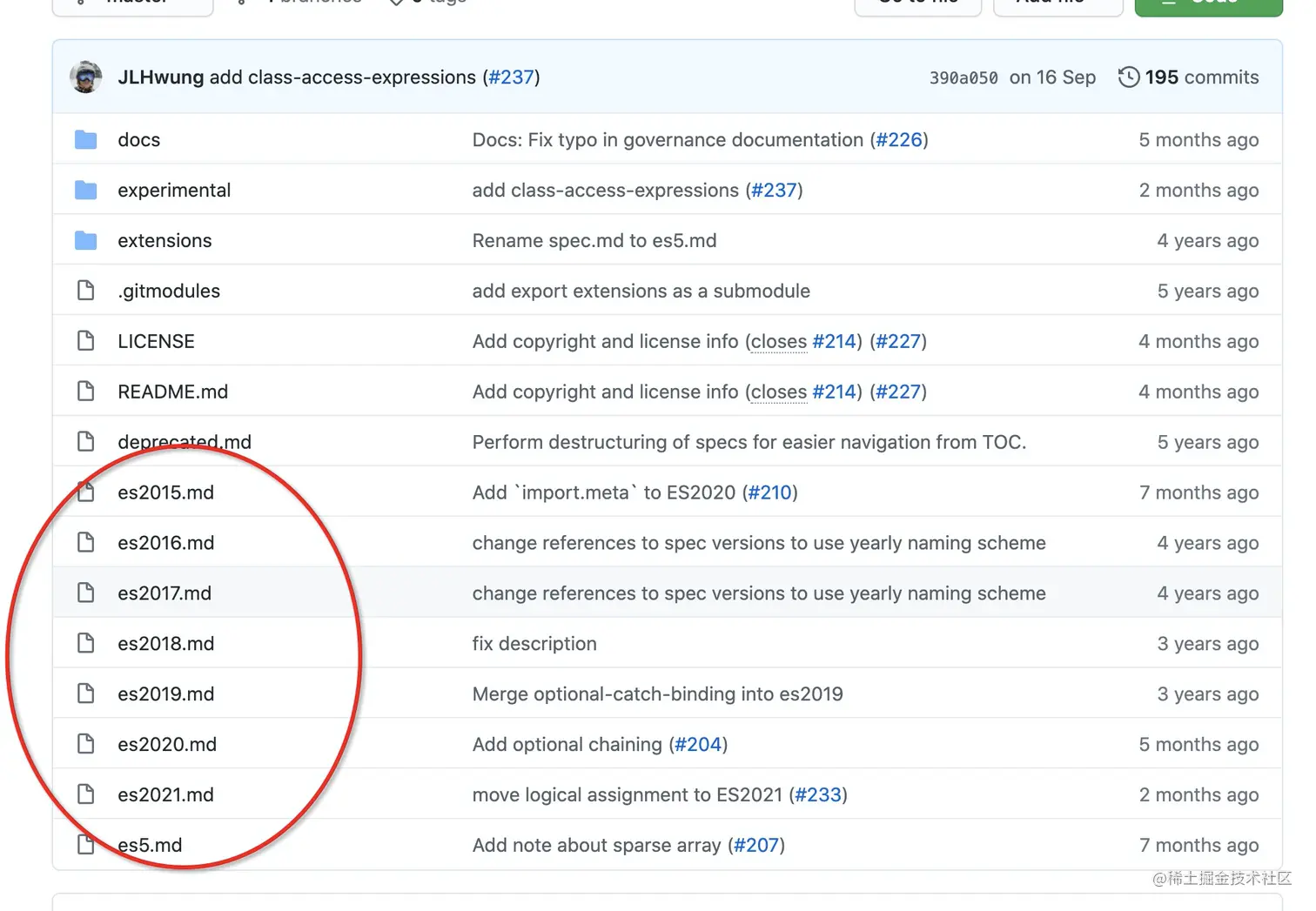Screen dimensions: 1316x911
Task: Click the file icon beside .gitmodules
Action: [x=85, y=290]
